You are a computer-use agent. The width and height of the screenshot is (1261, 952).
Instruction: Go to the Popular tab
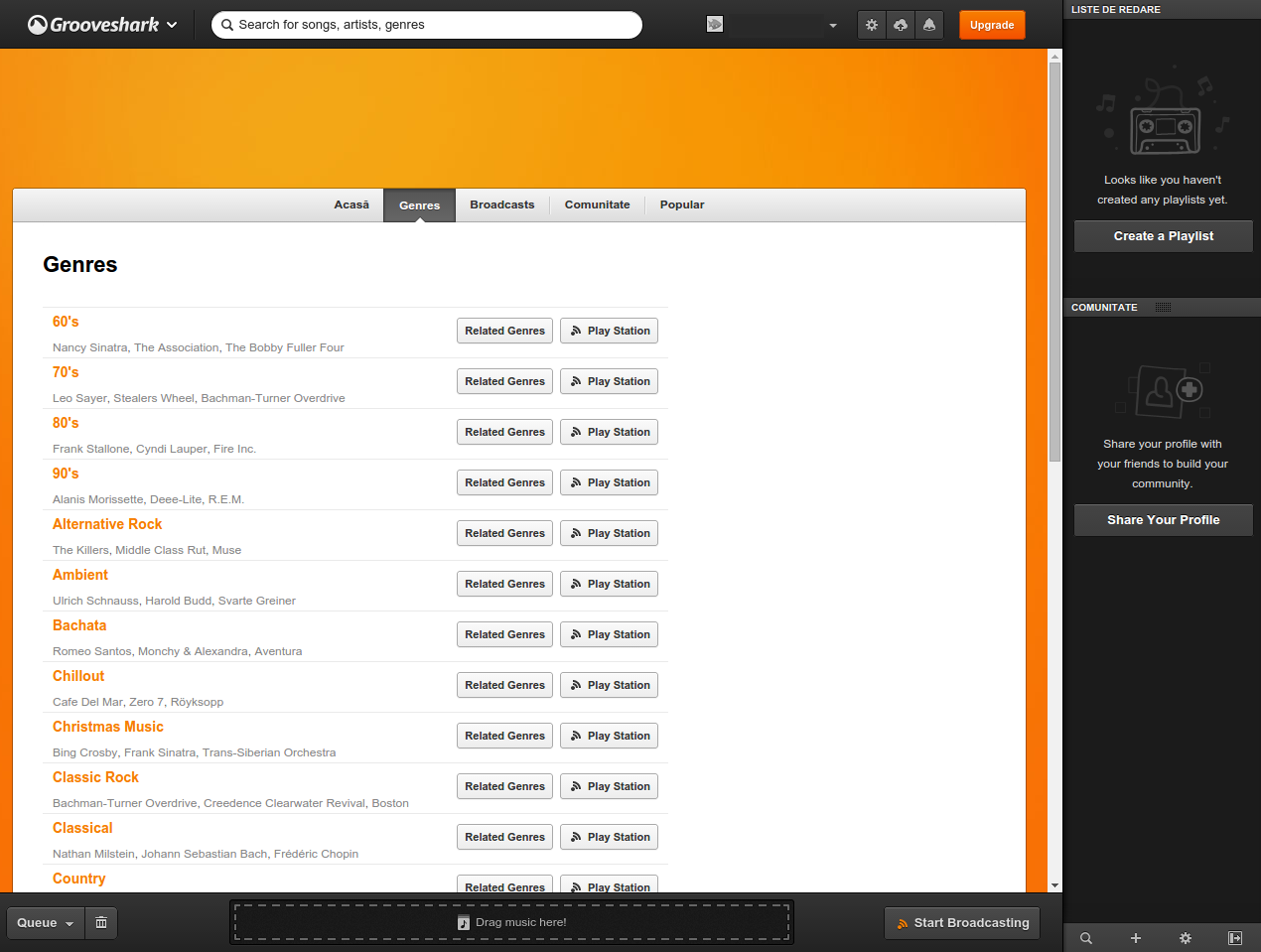pyautogui.click(x=682, y=204)
